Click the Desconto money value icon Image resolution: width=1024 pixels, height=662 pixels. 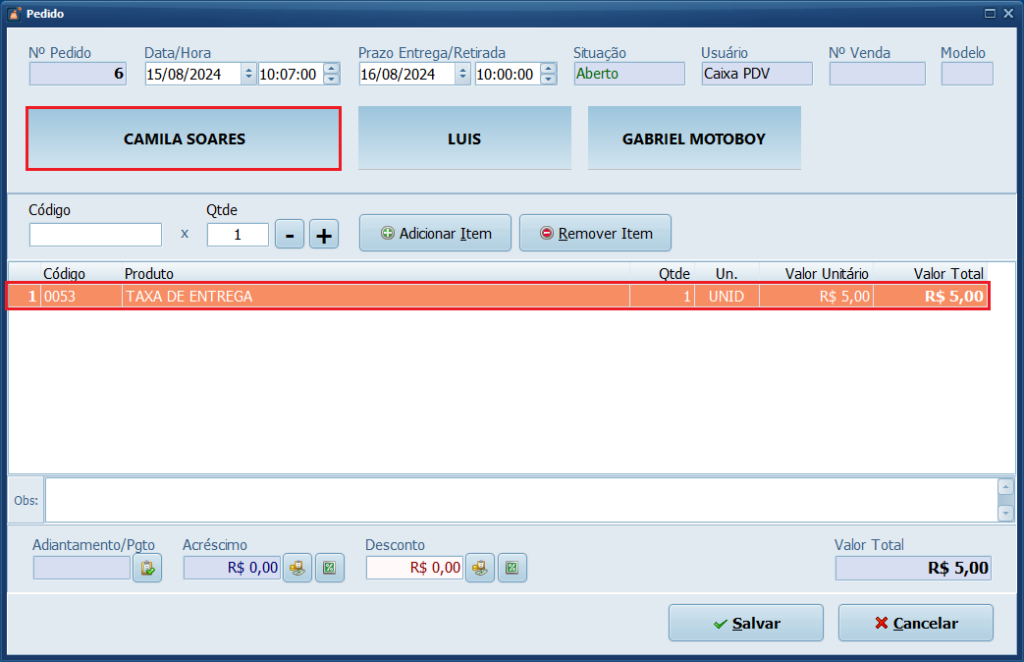(x=480, y=568)
